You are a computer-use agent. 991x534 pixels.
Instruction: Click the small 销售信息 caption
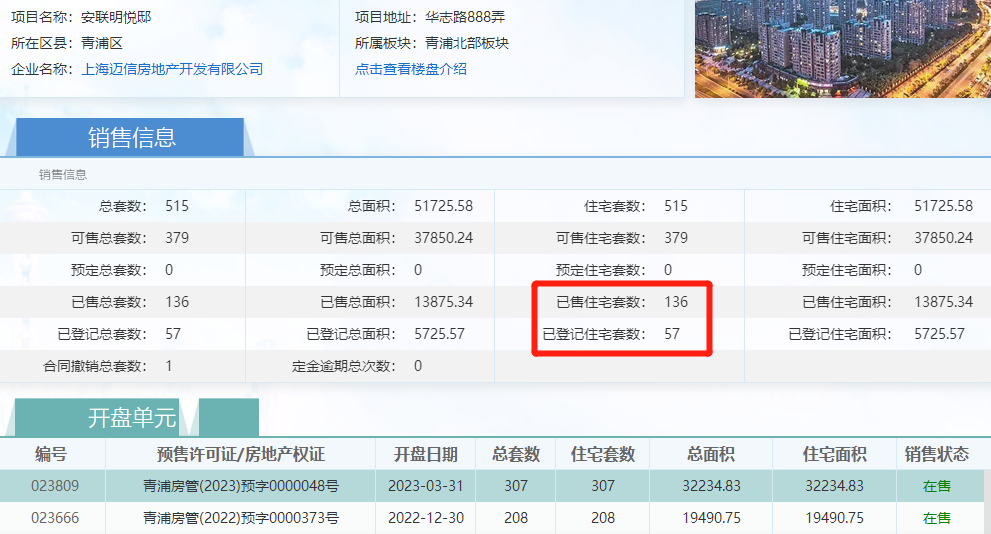click(63, 174)
